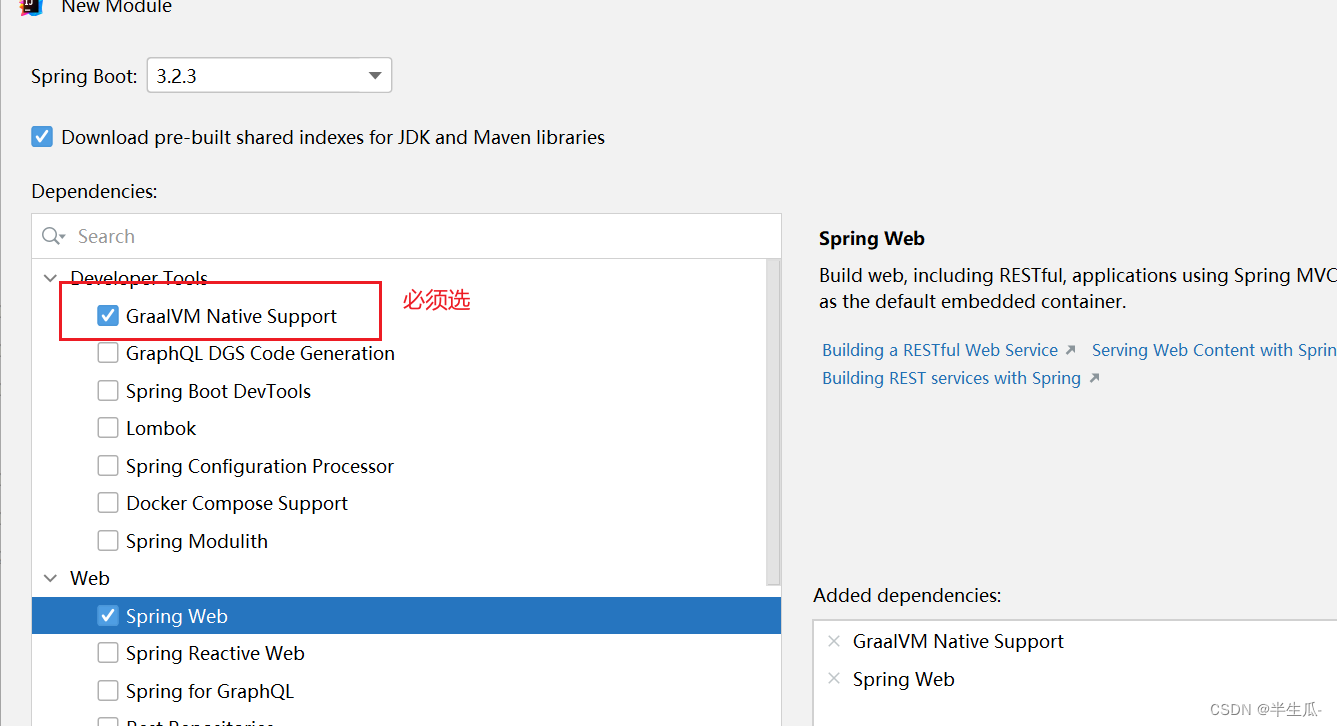This screenshot has width=1337, height=726.
Task: Select the Spring Modulith row label
Action: coord(197,541)
